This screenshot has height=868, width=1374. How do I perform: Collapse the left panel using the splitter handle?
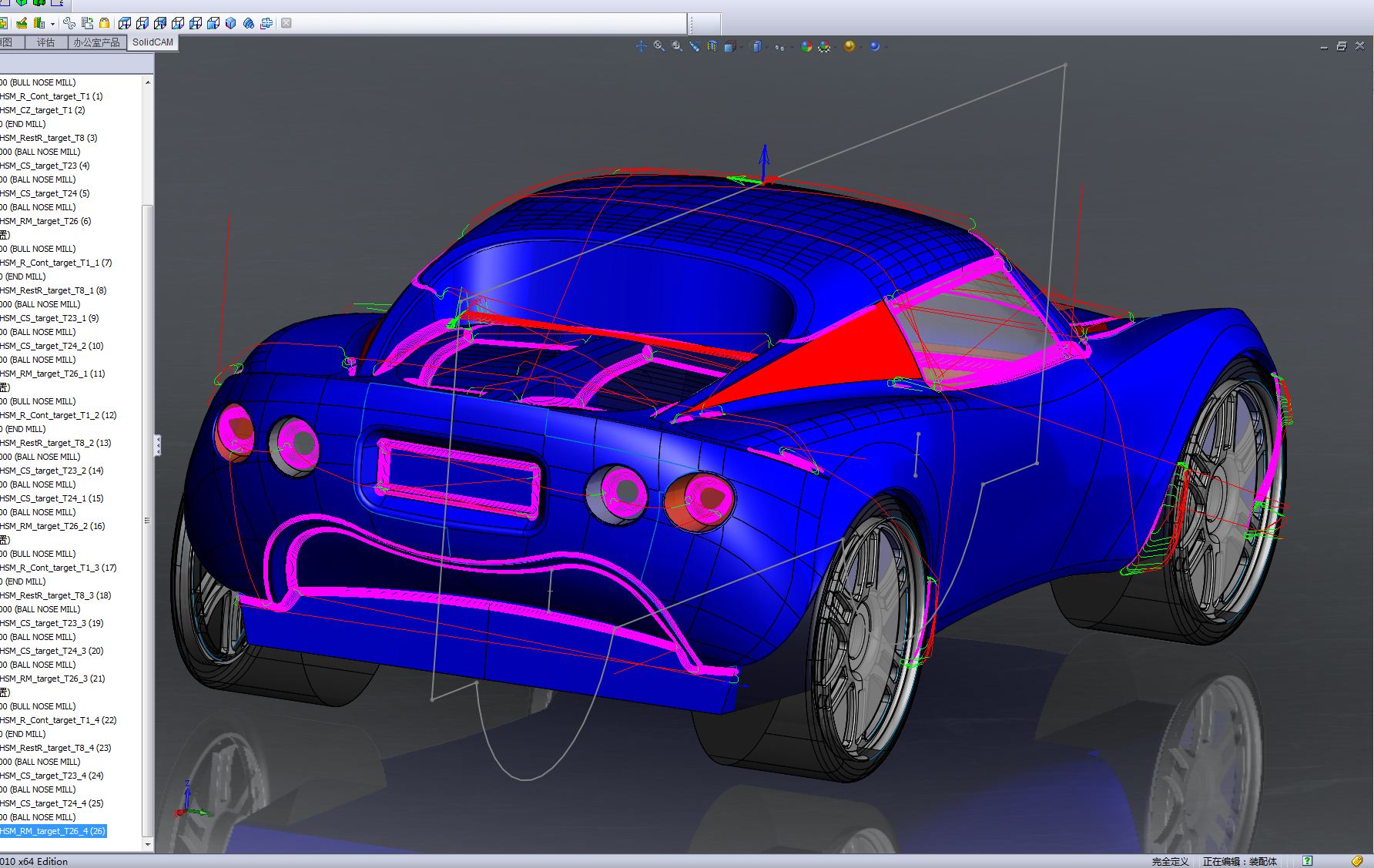click(x=158, y=444)
